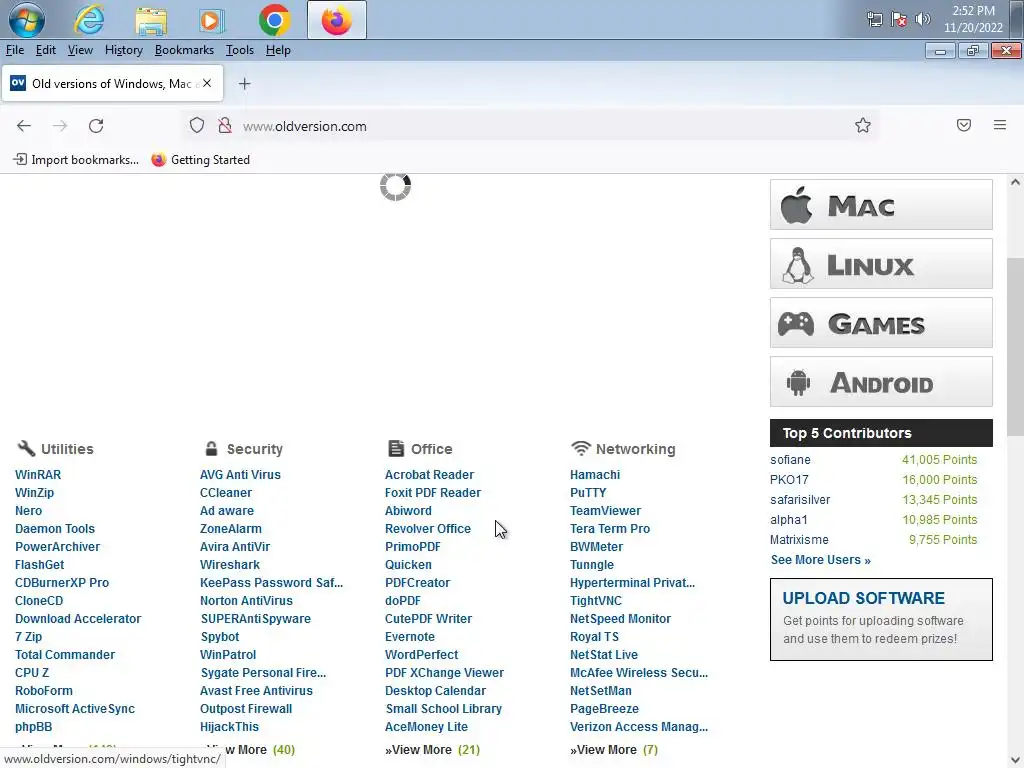Choose the Linux platform button

(x=881, y=264)
